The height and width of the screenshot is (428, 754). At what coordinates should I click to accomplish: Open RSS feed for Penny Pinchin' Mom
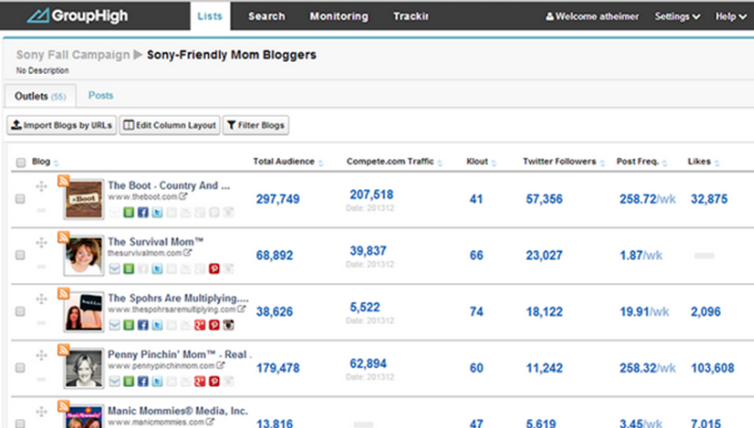[x=63, y=350]
